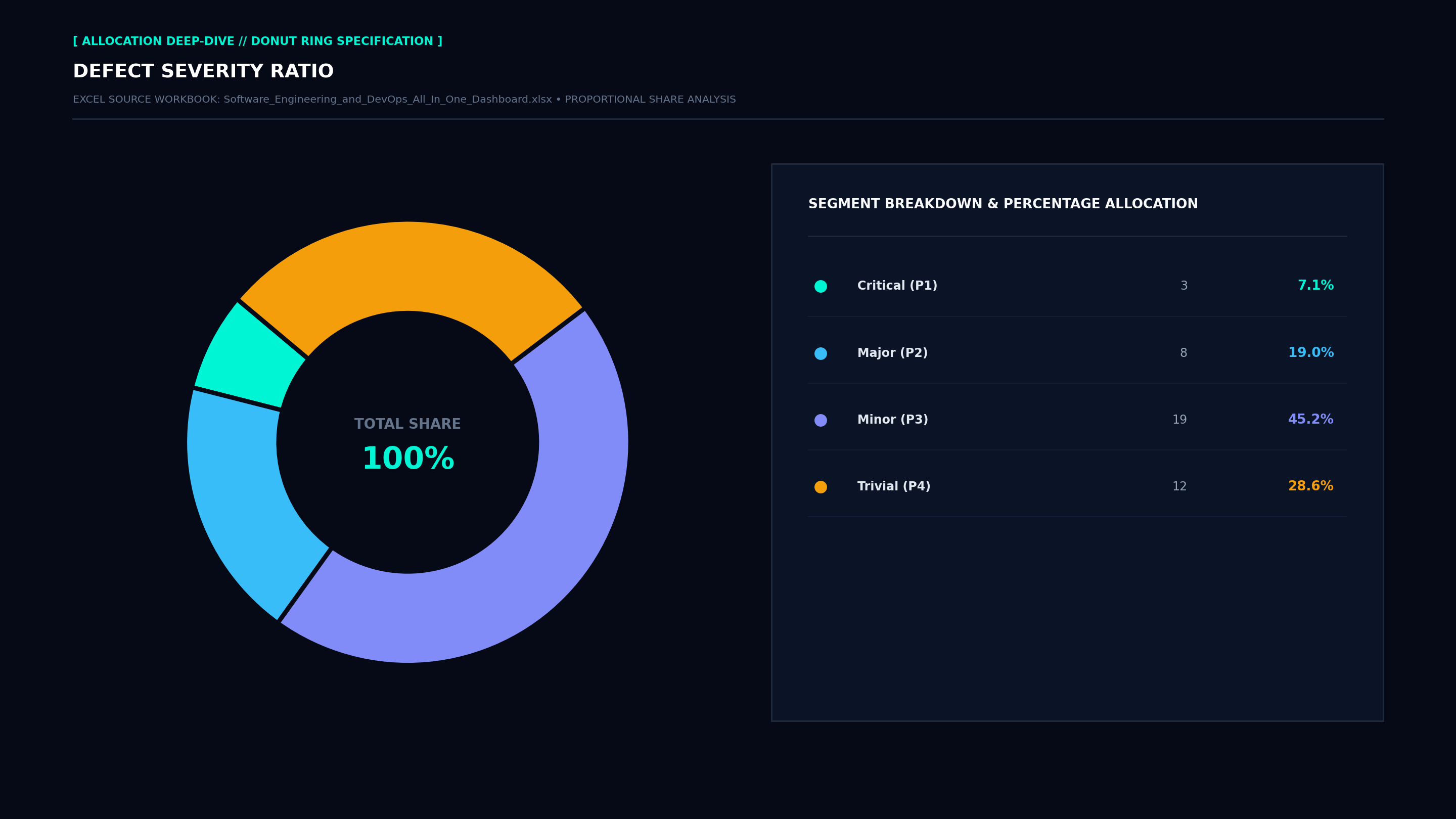Click the cyan Critical (P1) legend dot
Screen dimensions: 1456x819
click(821, 286)
